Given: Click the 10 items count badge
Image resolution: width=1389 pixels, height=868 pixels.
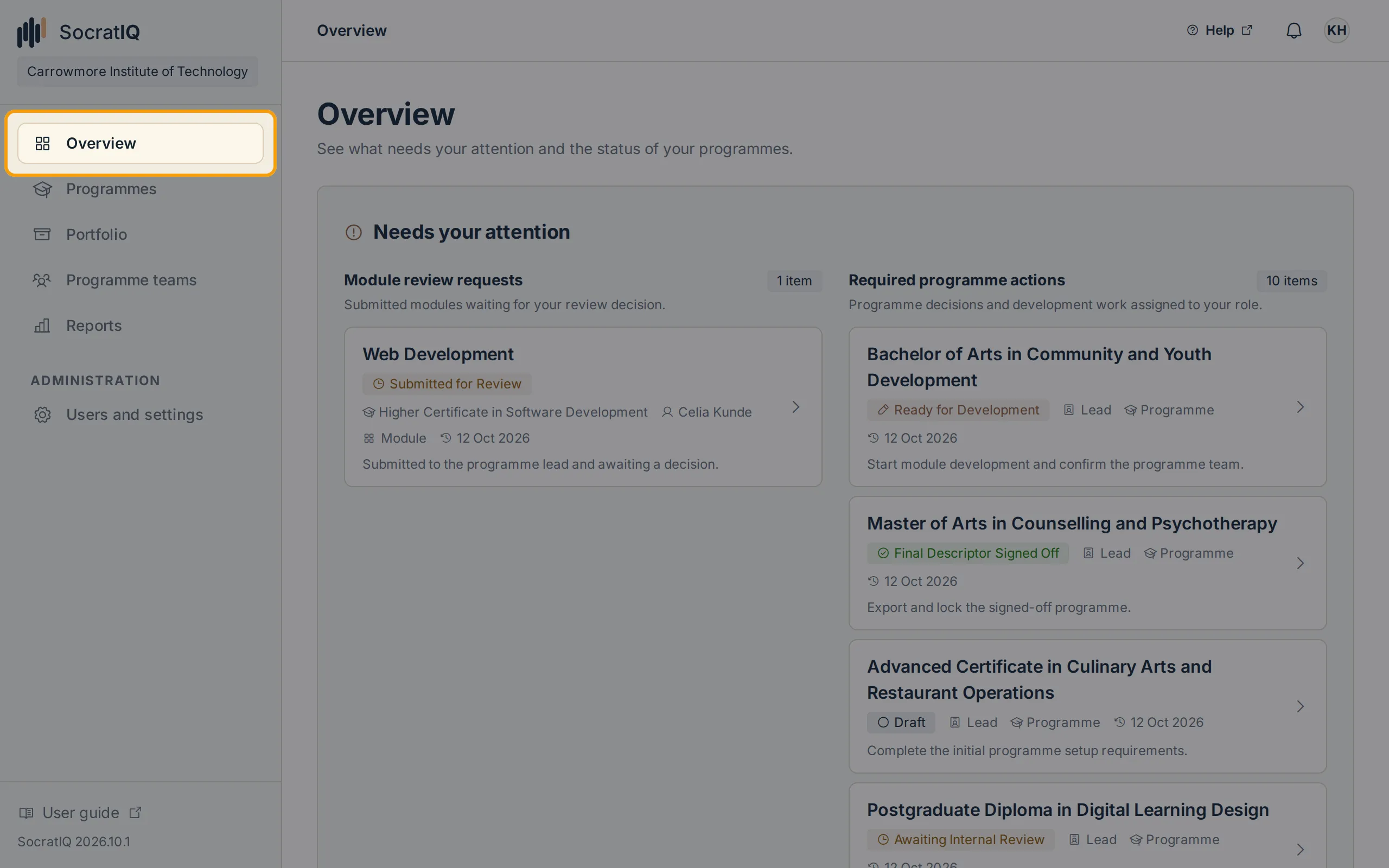Looking at the screenshot, I should (1291, 280).
